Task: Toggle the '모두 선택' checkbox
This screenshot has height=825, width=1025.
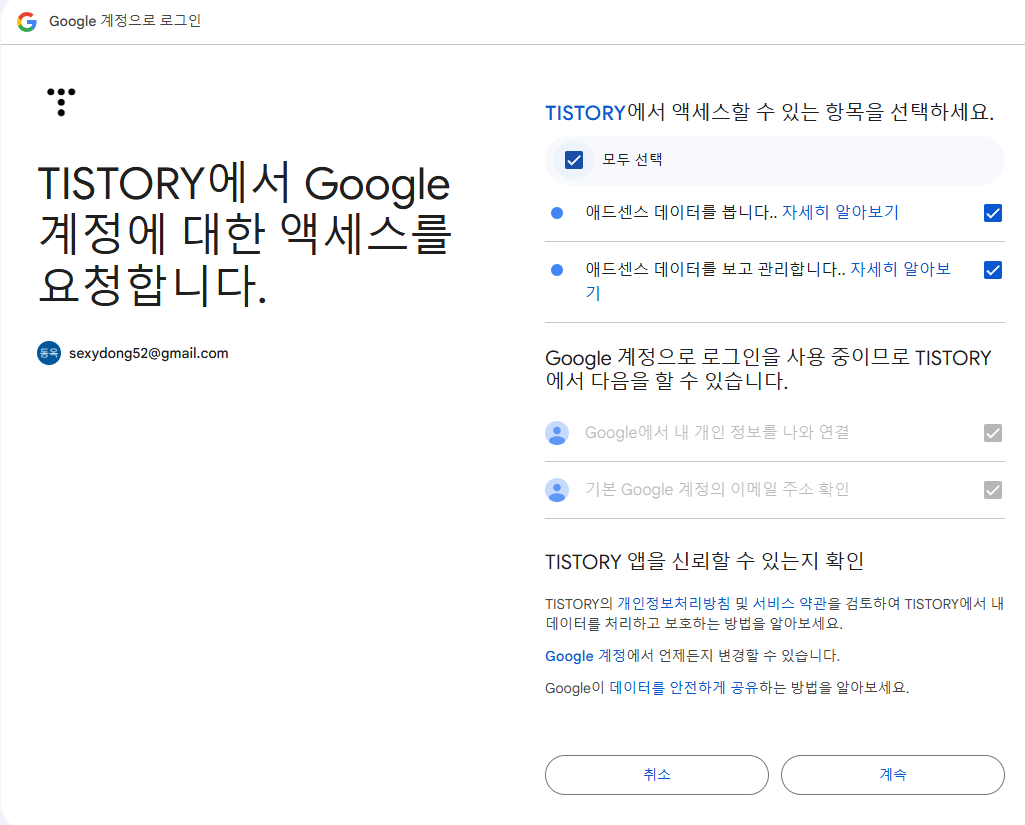Action: [574, 160]
